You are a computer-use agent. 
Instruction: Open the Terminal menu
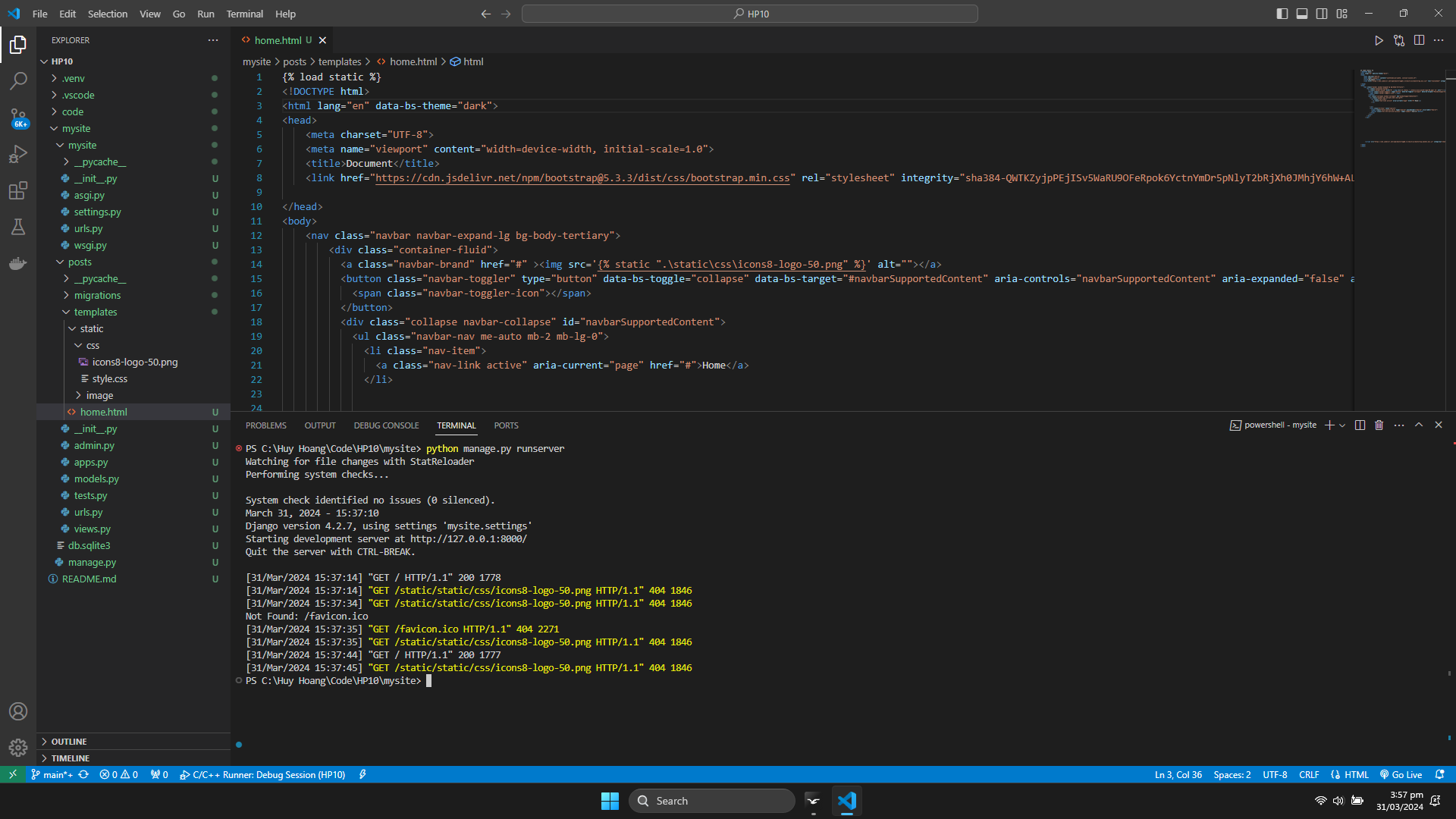click(245, 14)
